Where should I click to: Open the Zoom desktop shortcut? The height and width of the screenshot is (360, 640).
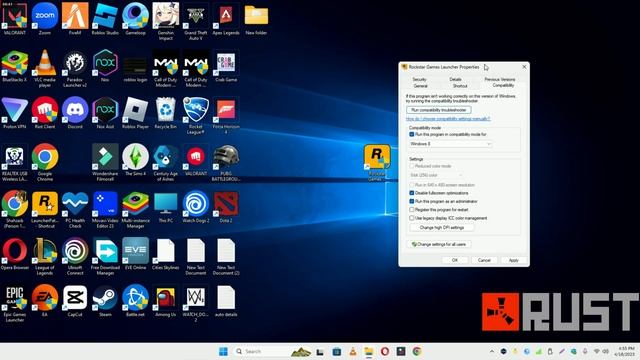(45, 18)
